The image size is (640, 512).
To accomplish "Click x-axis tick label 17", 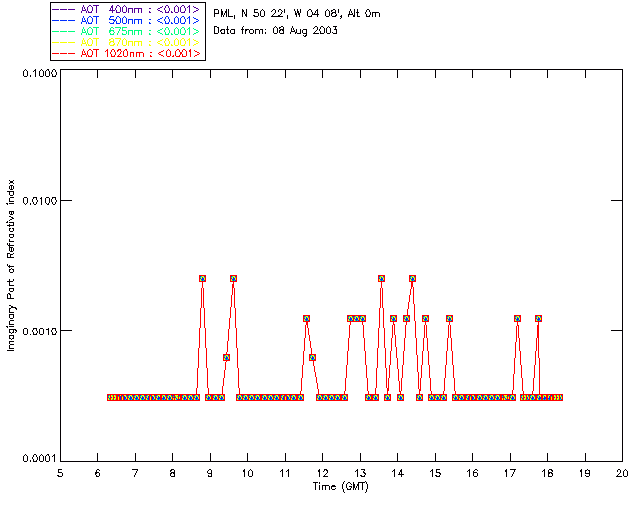I will 510,473.
